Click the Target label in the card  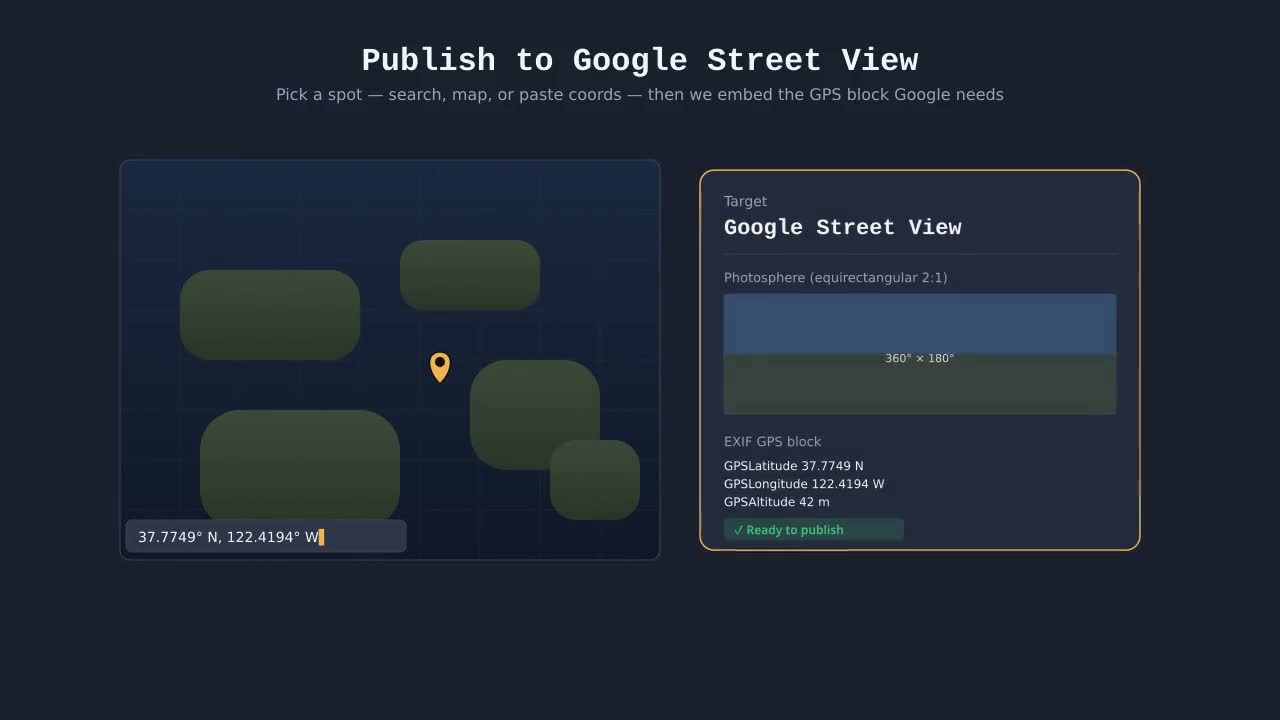(x=746, y=201)
